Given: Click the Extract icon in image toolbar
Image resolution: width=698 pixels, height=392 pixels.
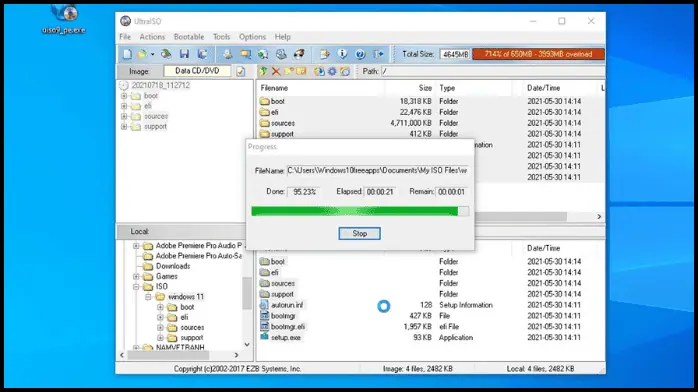Looking at the screenshot, I should (x=319, y=71).
